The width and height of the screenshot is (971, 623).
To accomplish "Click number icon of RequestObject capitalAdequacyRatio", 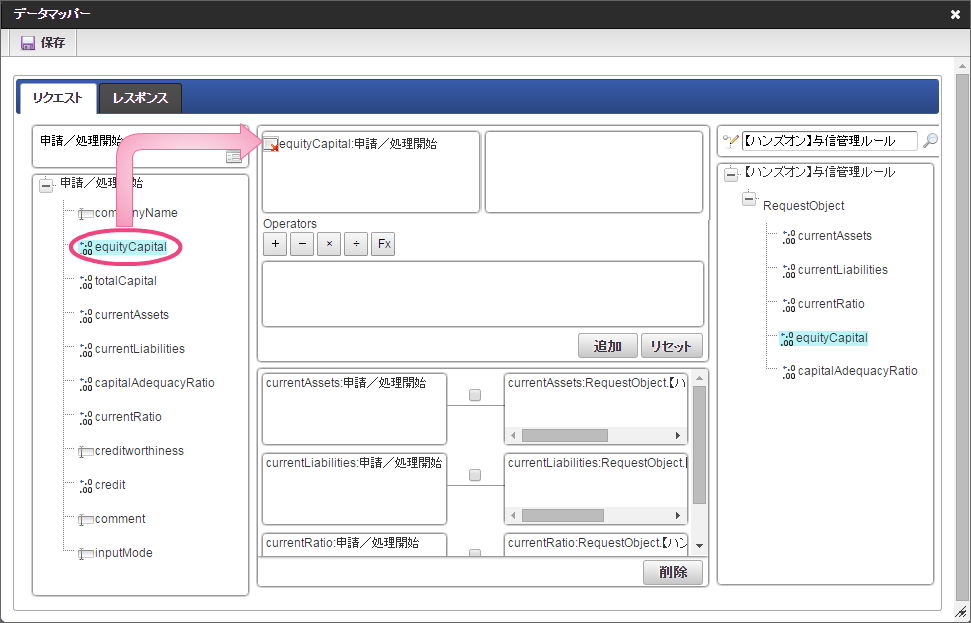I will [789, 372].
